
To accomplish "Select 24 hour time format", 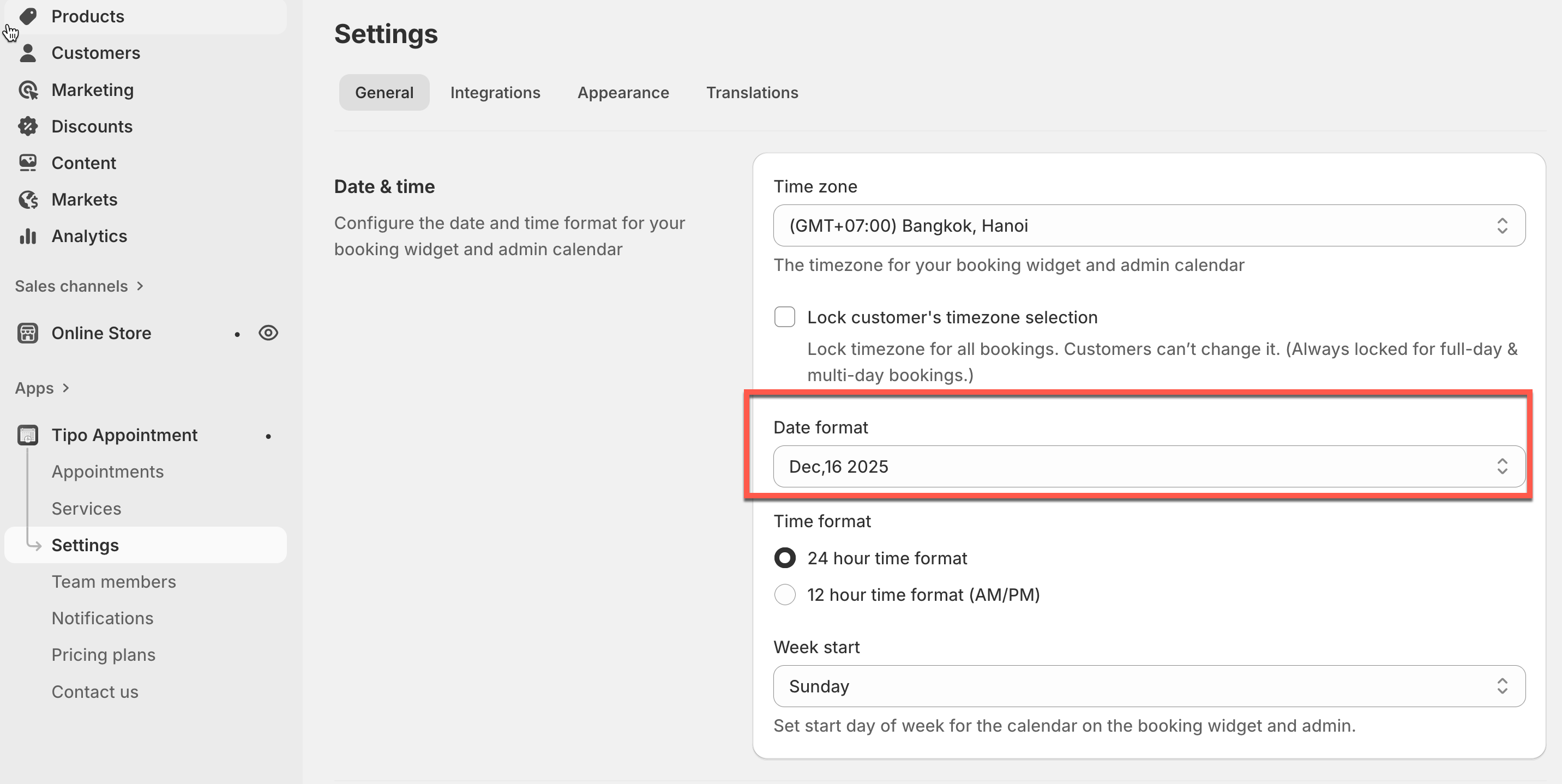I will pyautogui.click(x=785, y=558).
